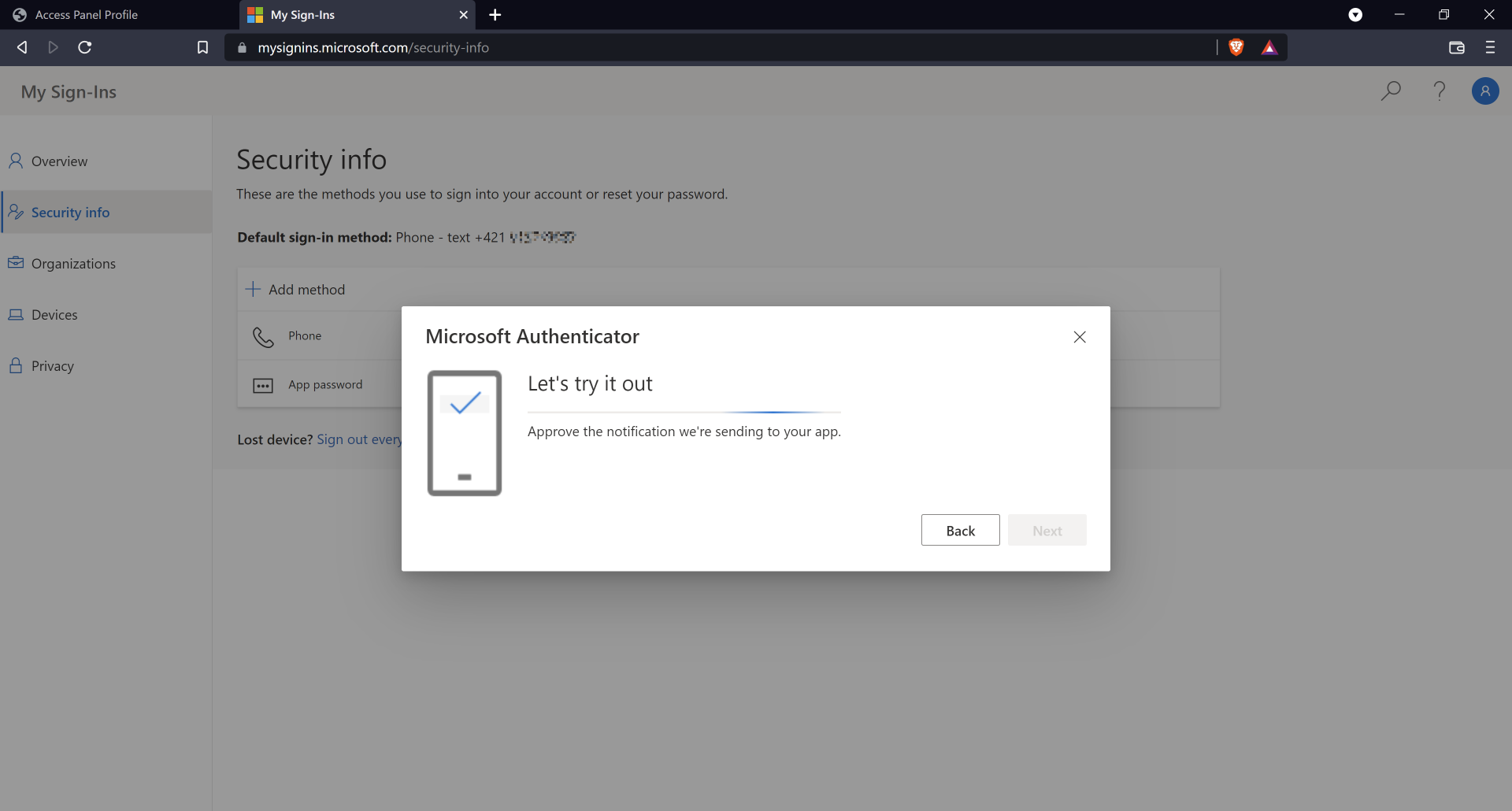Select Overview in the sidebar

click(59, 161)
